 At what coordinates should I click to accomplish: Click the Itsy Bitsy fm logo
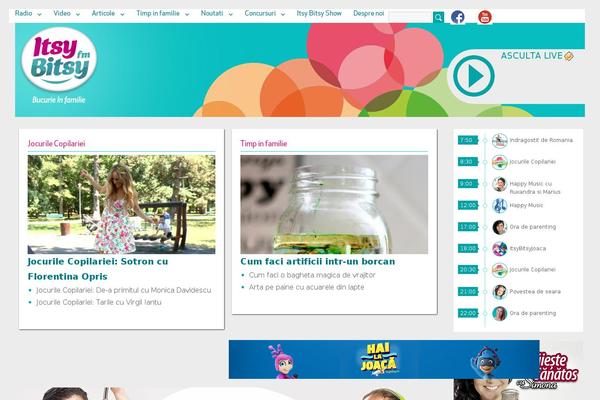59,59
